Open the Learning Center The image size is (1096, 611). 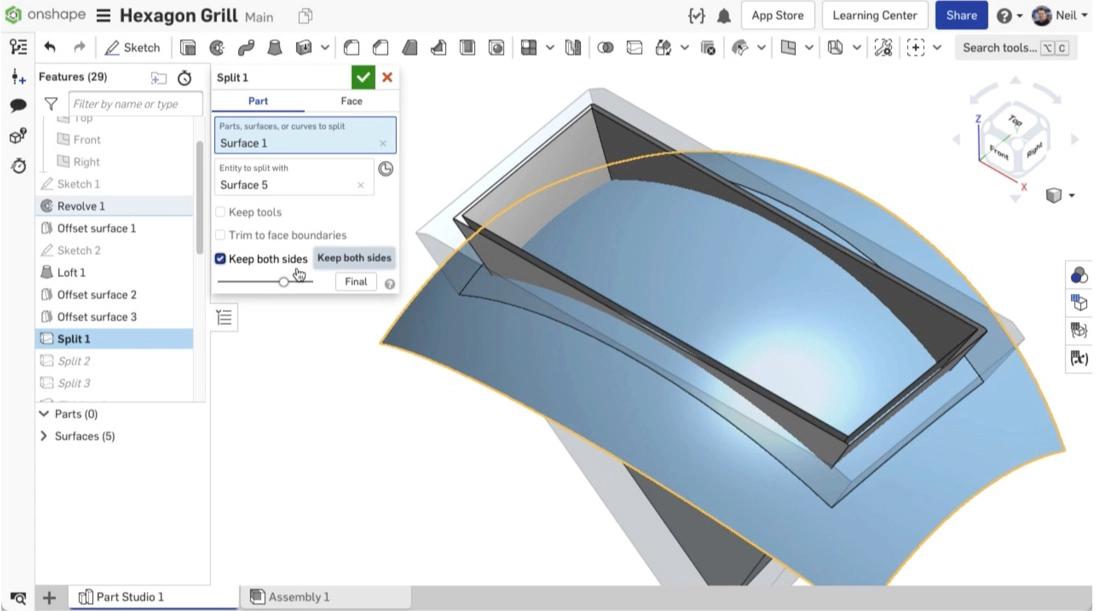click(x=873, y=15)
